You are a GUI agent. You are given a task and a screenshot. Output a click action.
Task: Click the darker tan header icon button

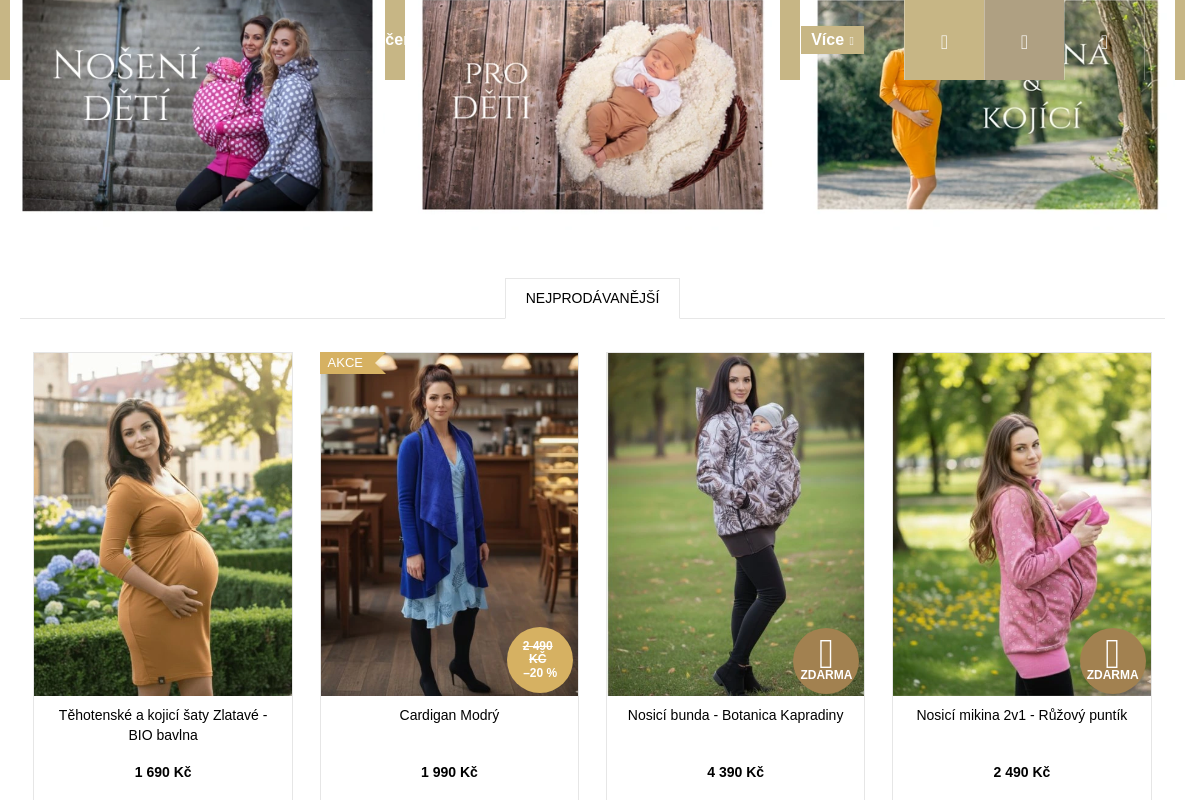point(1024,40)
